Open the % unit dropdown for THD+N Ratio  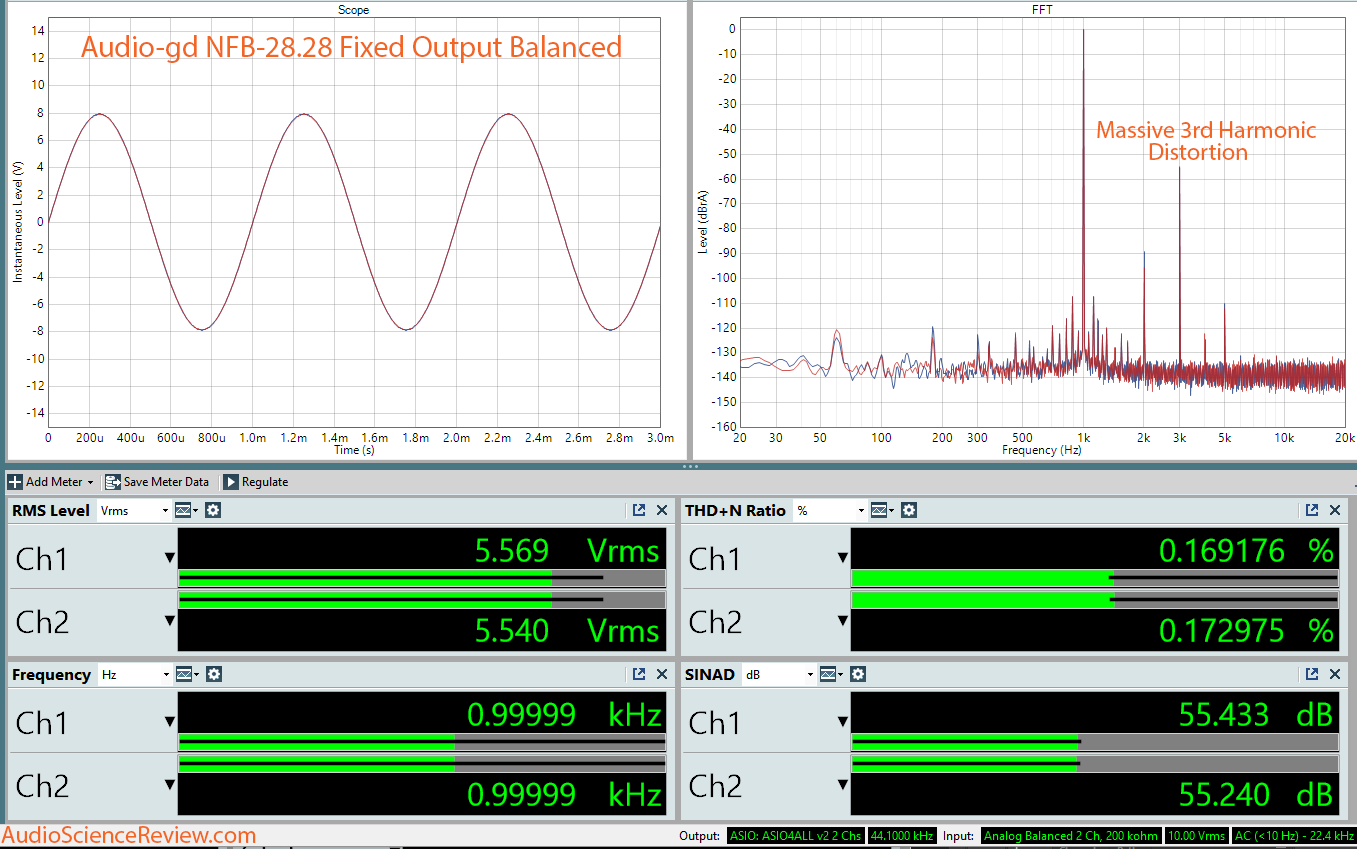pyautogui.click(x=830, y=510)
